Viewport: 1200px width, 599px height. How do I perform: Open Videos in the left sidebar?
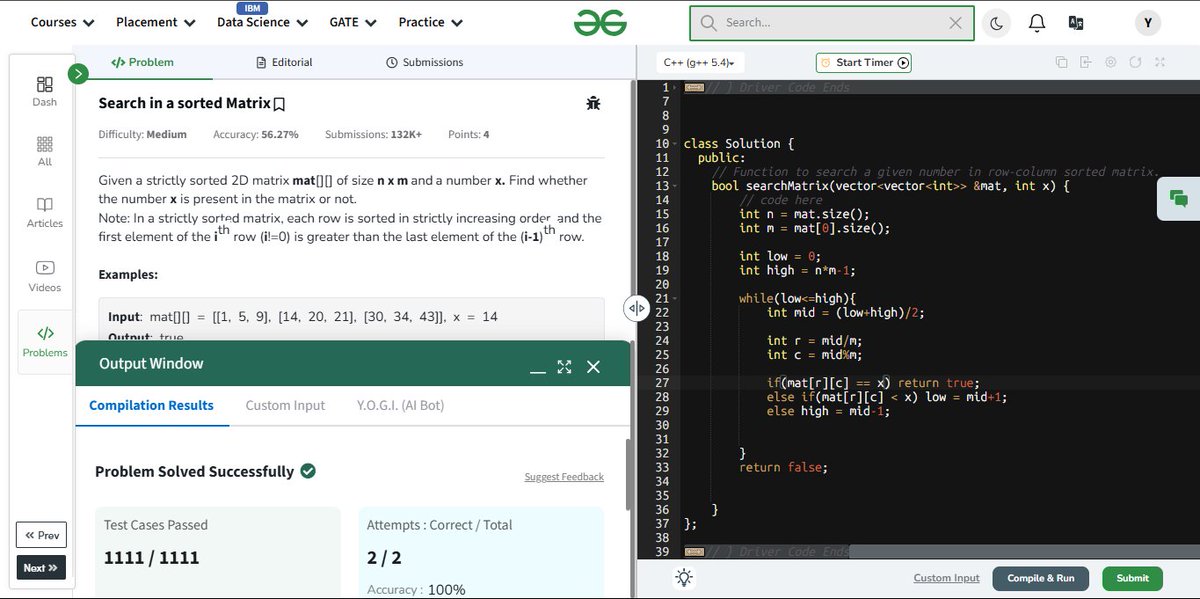[x=45, y=276]
